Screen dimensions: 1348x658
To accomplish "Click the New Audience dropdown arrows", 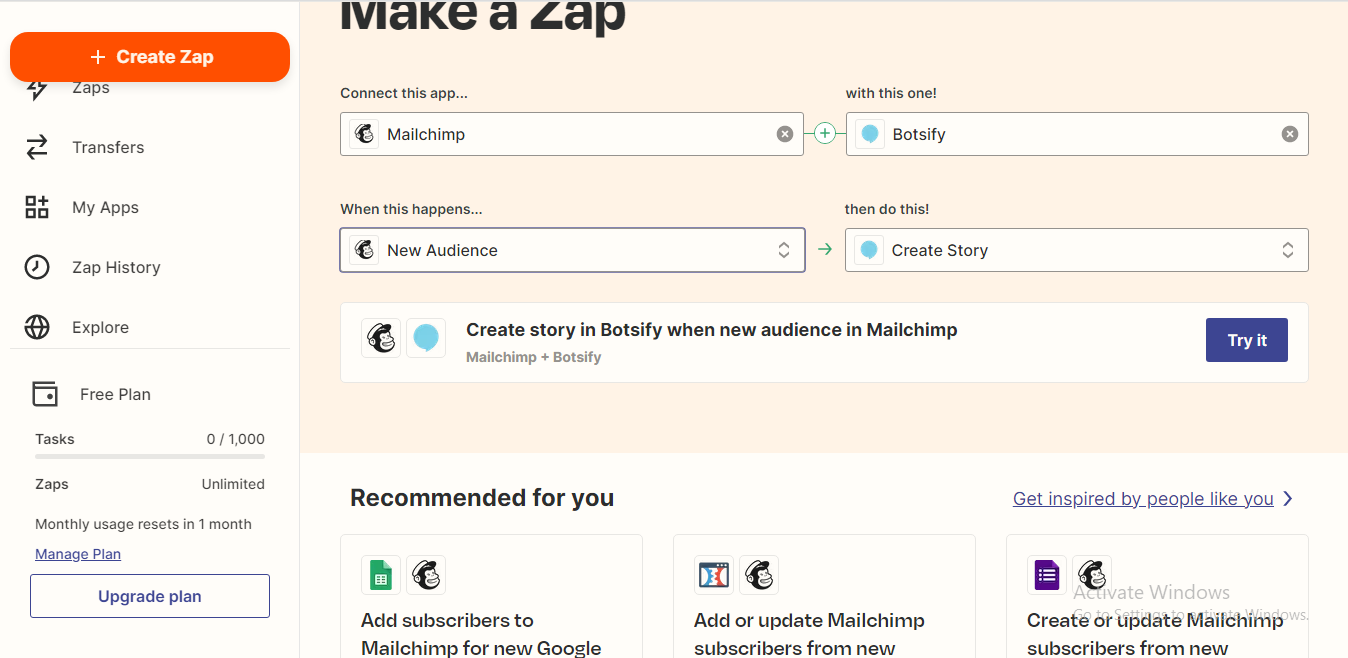I will point(784,250).
